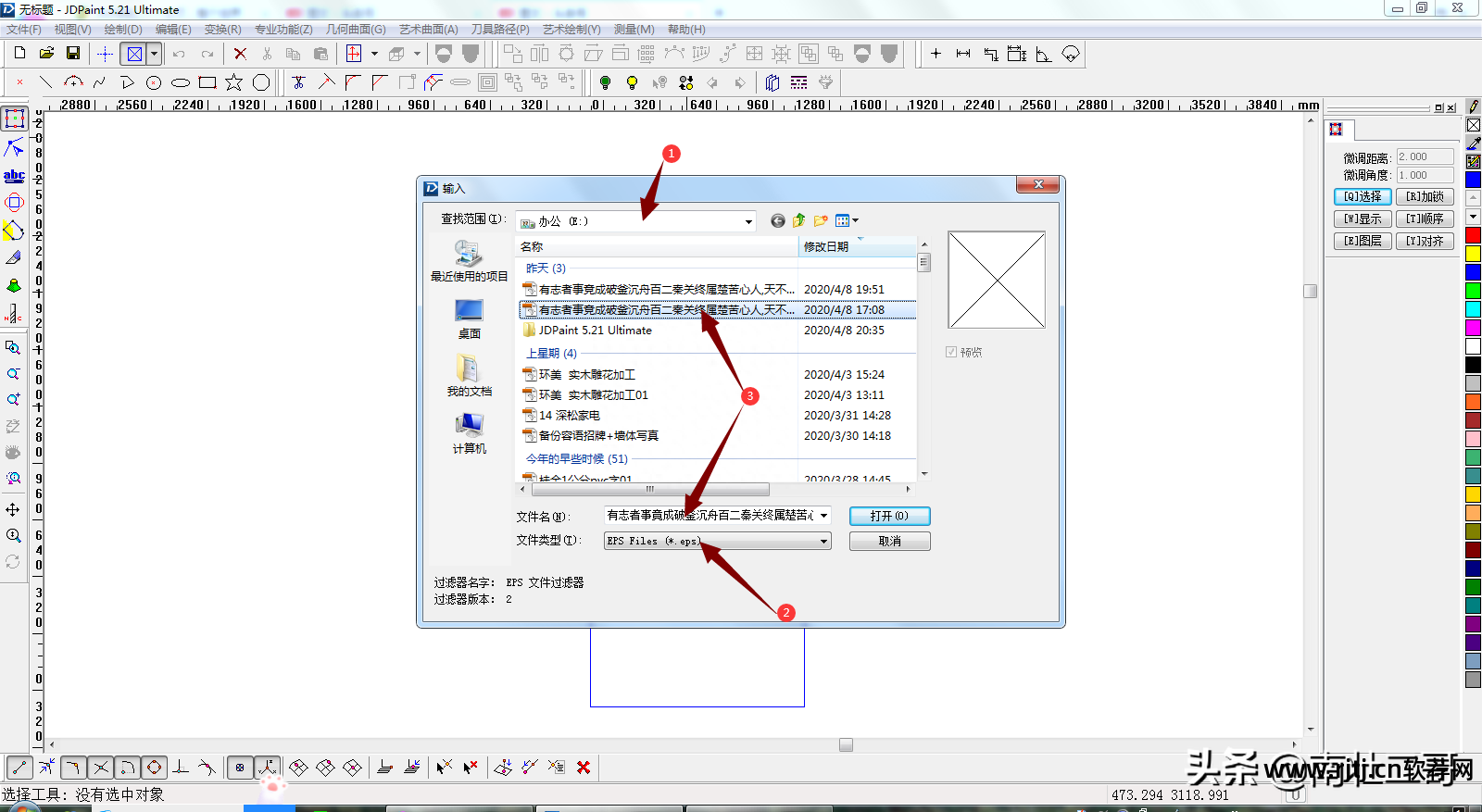Go up one folder level in dialog
This screenshot has width=1482, height=812.
click(798, 220)
